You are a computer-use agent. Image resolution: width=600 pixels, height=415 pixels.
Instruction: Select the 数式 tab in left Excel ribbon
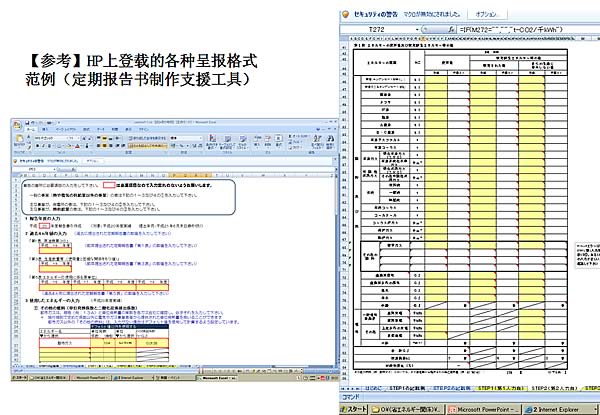tap(86, 129)
